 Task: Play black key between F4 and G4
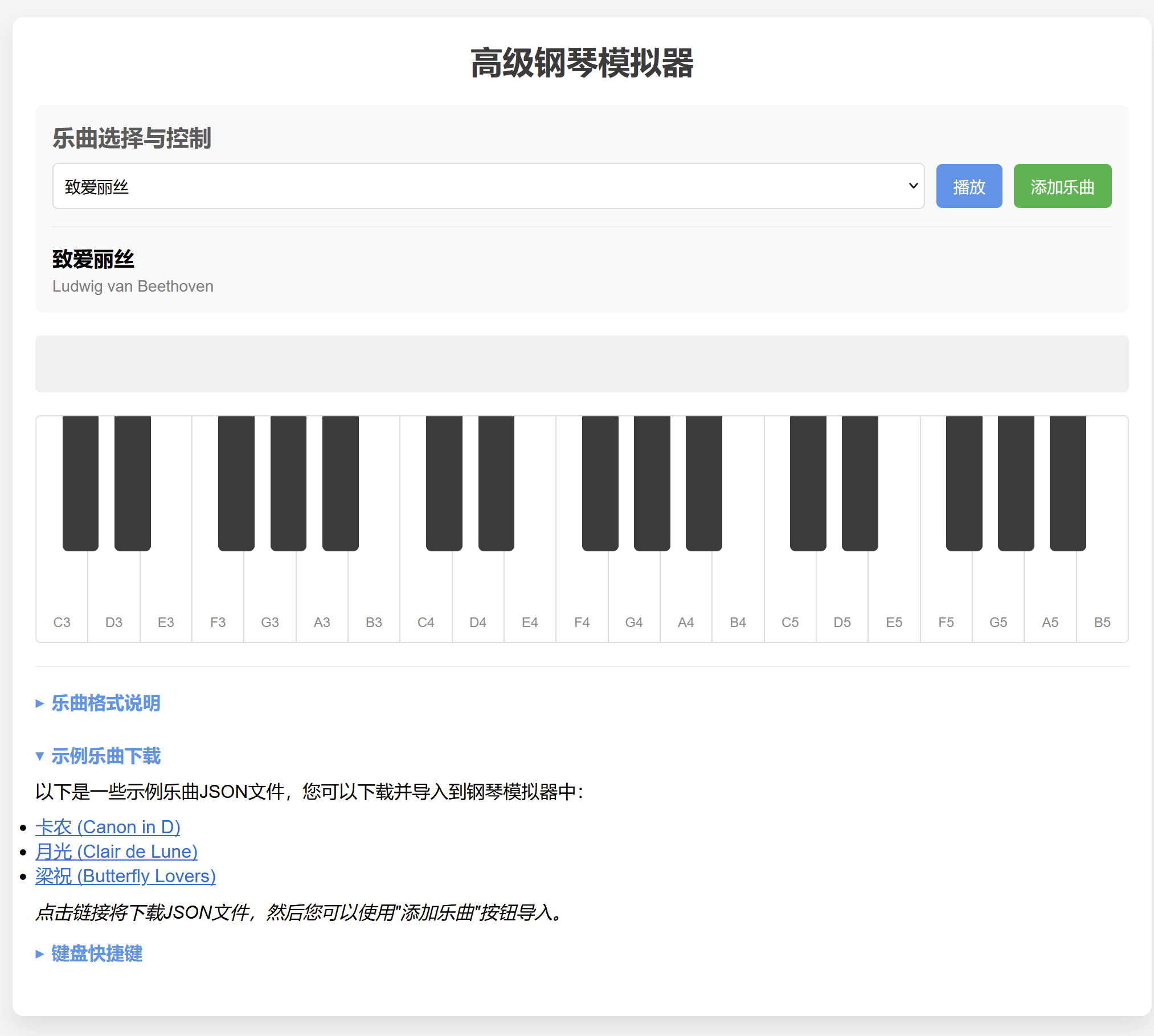coord(600,483)
